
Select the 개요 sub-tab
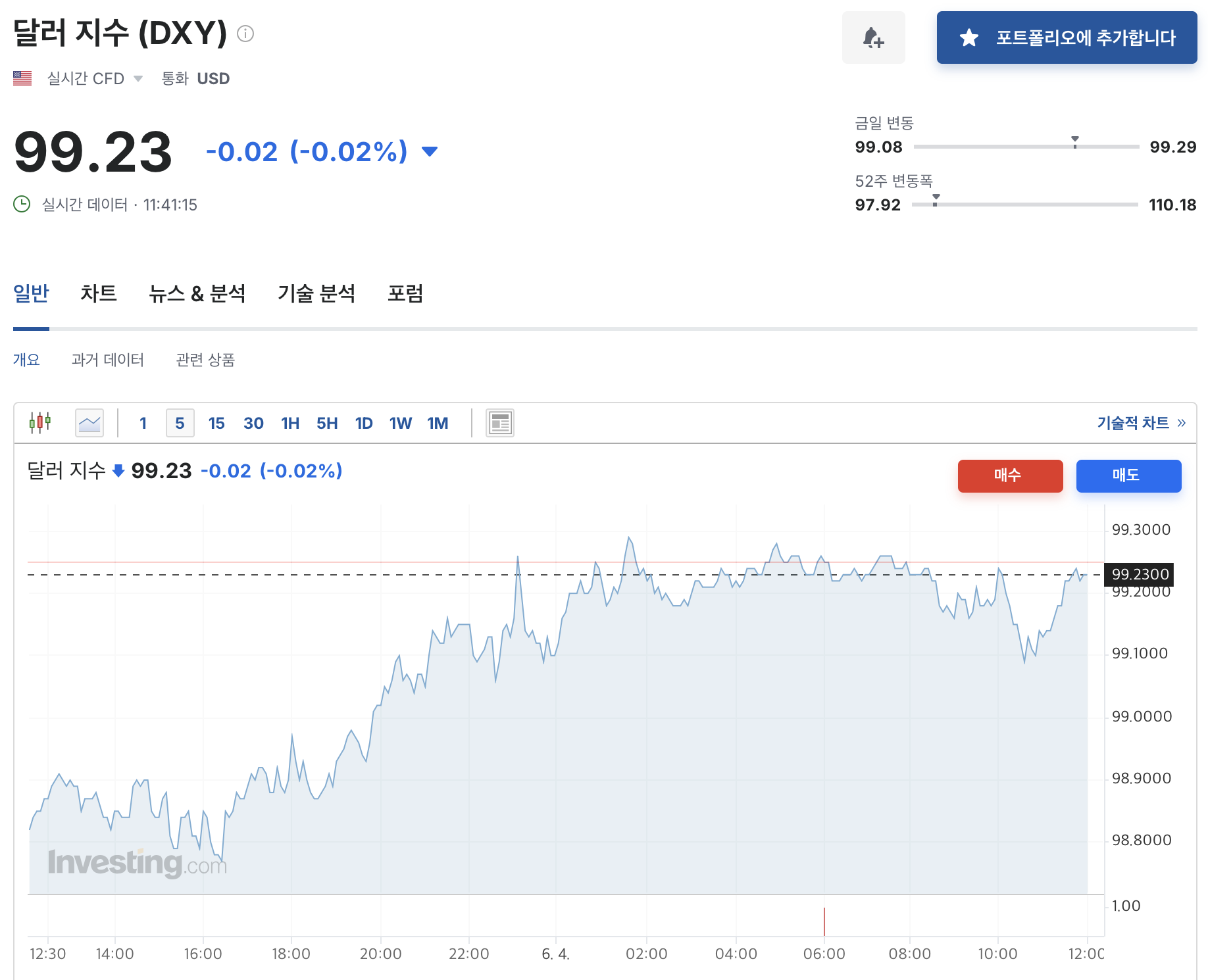[x=26, y=360]
